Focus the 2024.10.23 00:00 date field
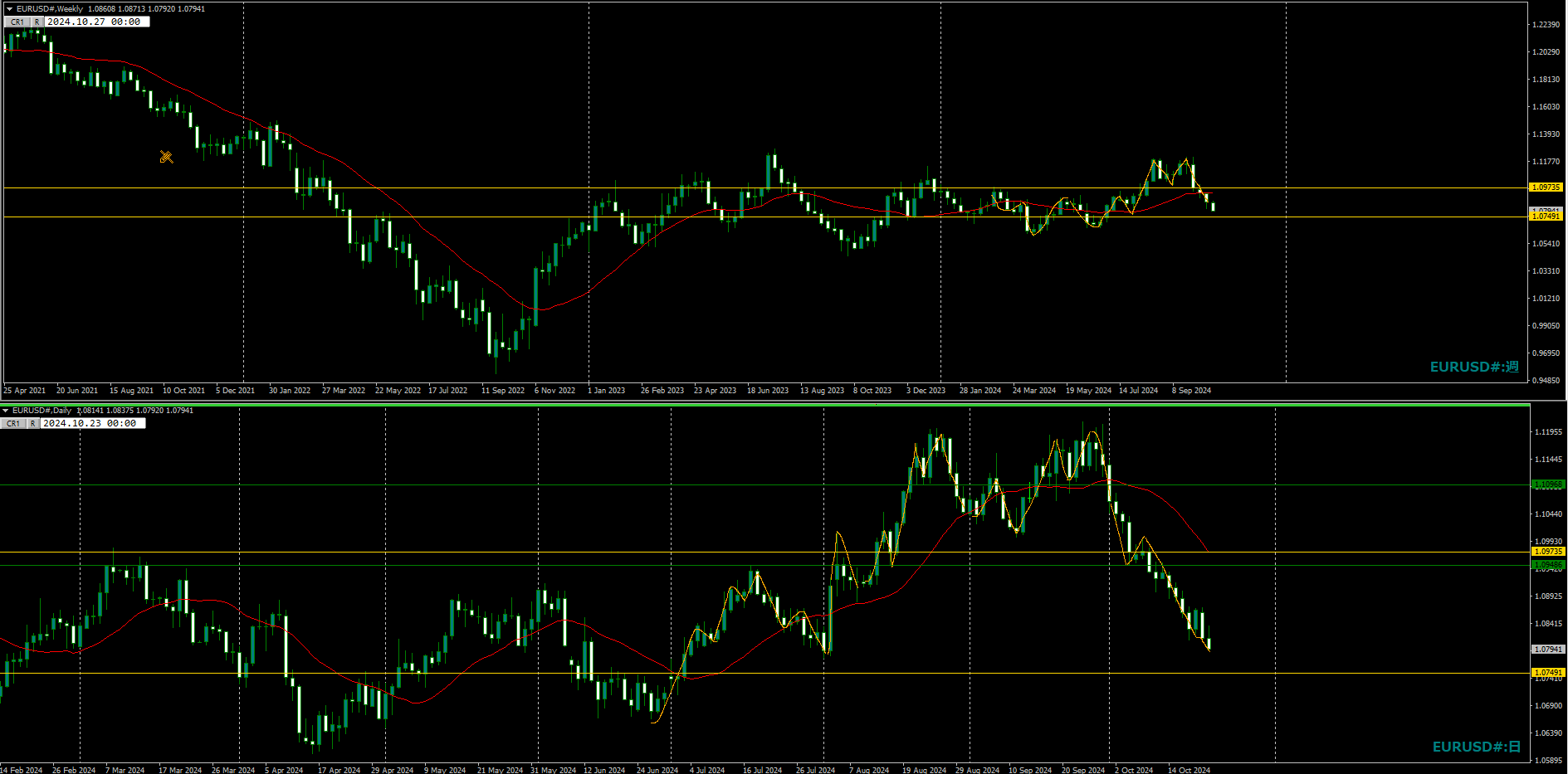The height and width of the screenshot is (774, 1568). (x=93, y=424)
